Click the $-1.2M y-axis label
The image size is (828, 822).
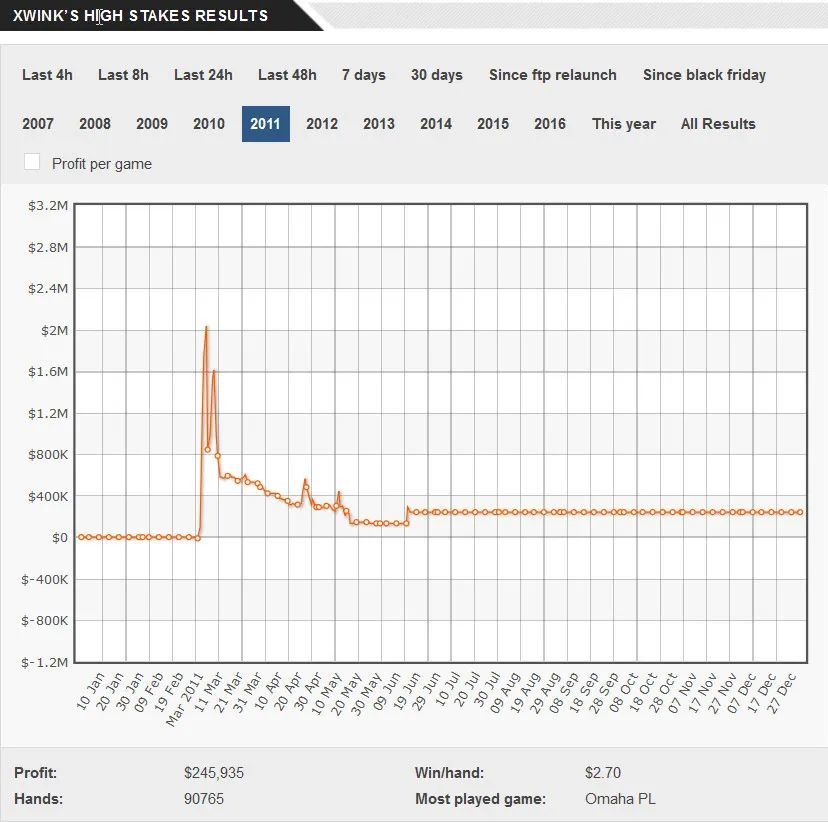[44, 662]
